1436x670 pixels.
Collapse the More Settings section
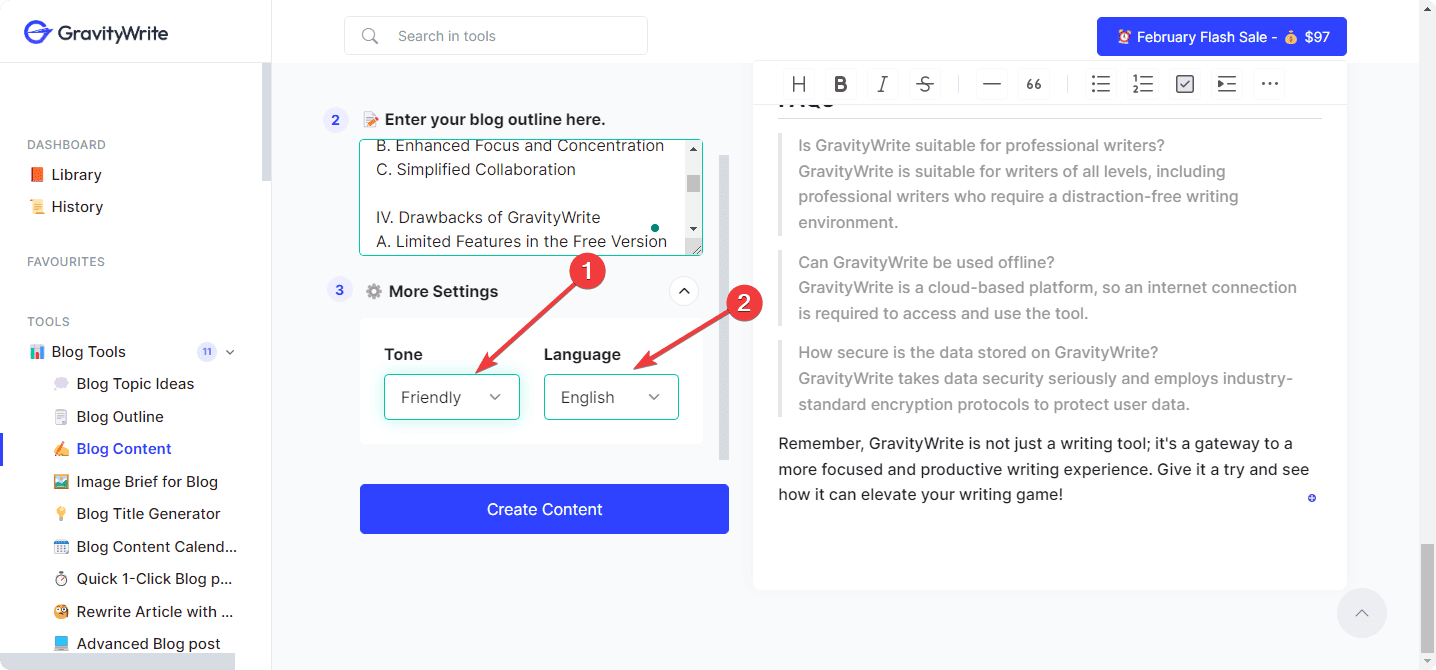click(684, 291)
